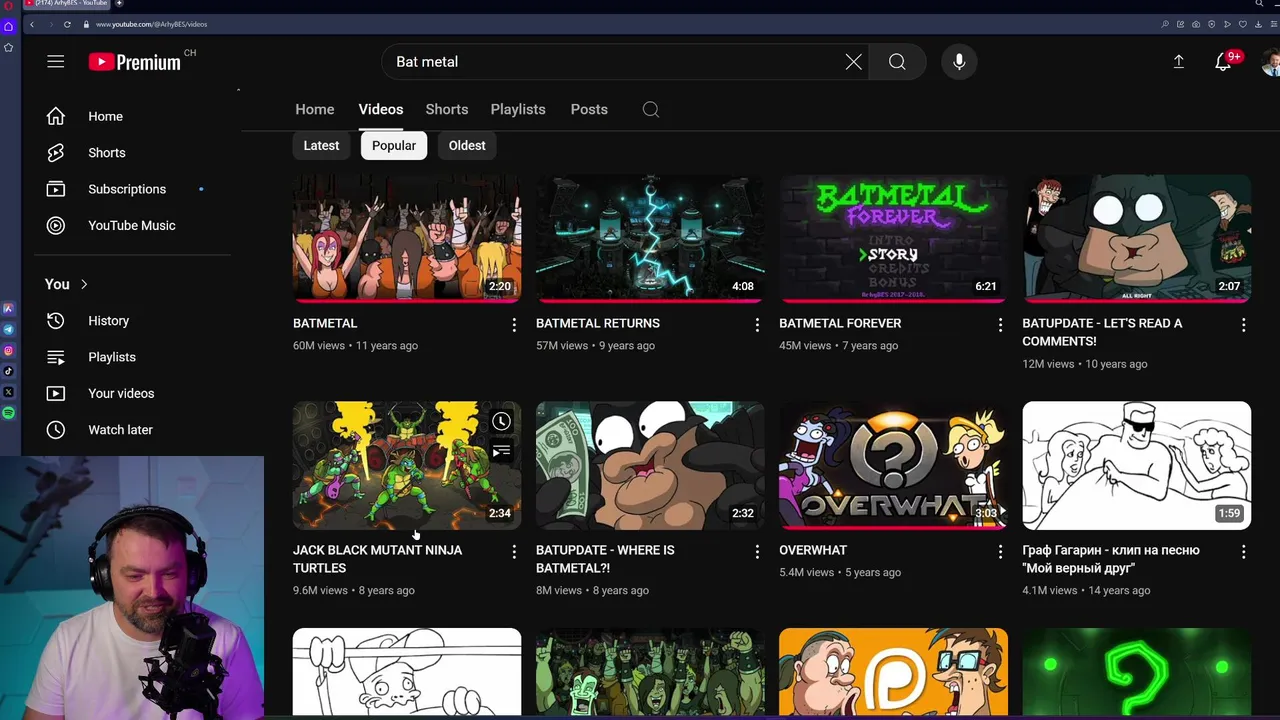
Task: Open options for BATUPDATE - LET'S READ A COMMENTS
Action: [x=1243, y=325]
